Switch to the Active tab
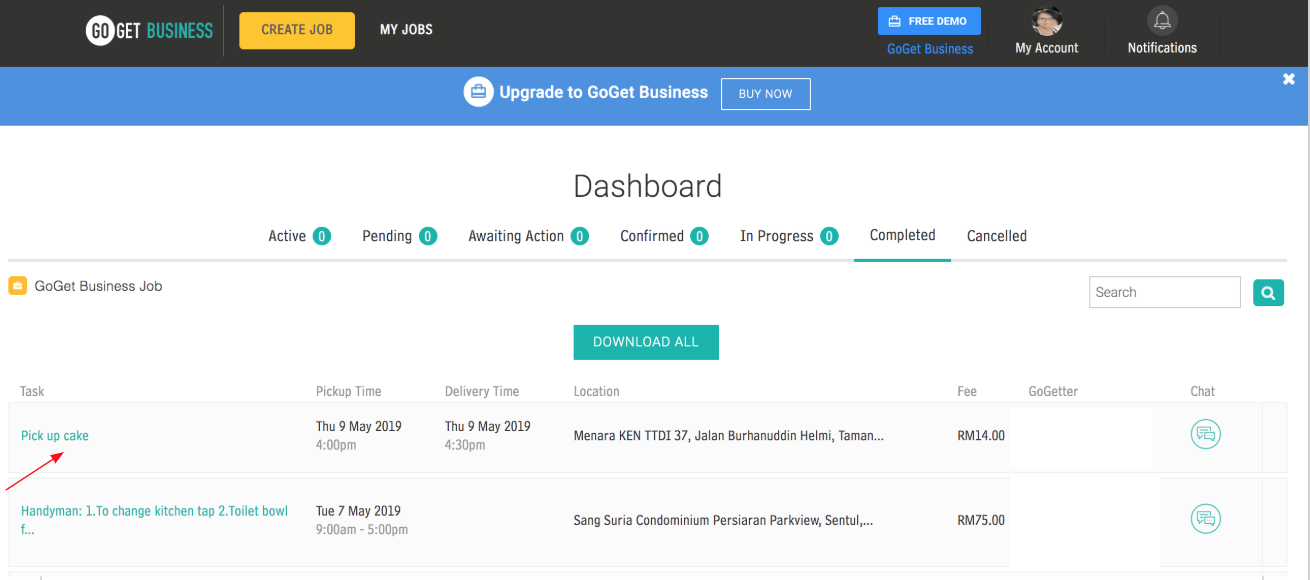The height and width of the screenshot is (580, 1310). (x=287, y=236)
